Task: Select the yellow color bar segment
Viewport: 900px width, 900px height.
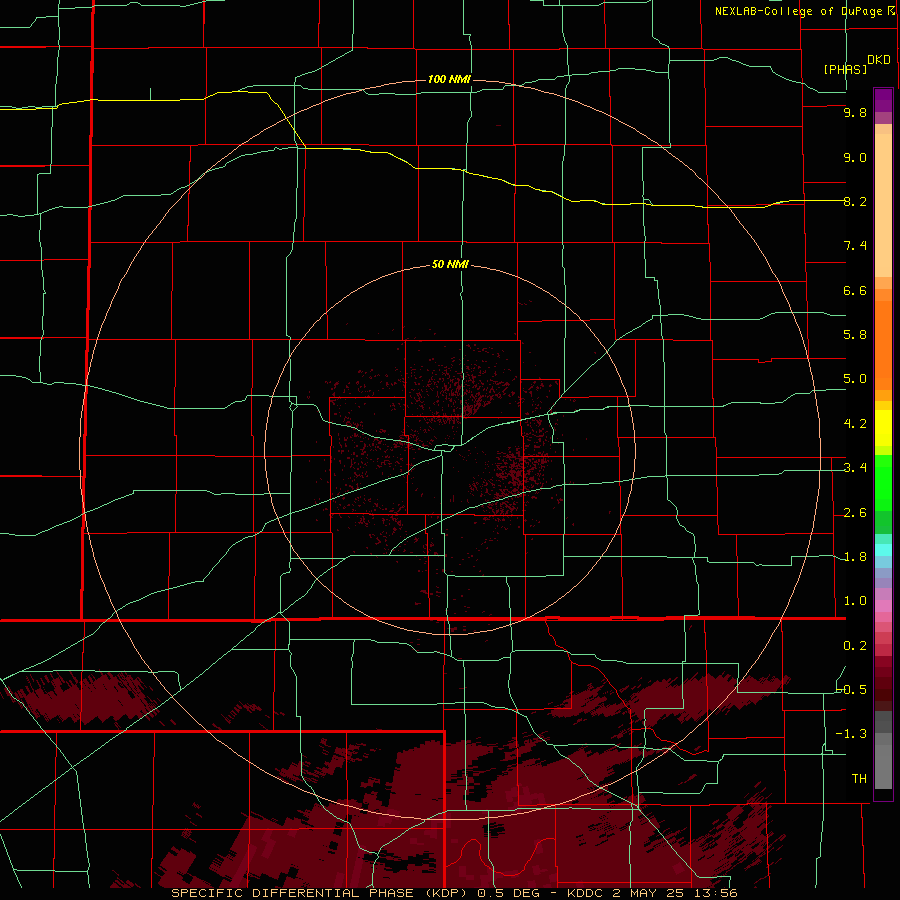Action: [x=883, y=428]
